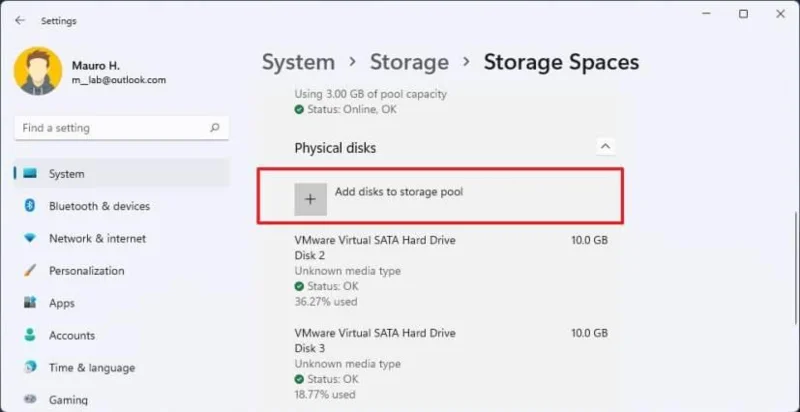
Task: Go to Storage in breadcrumb
Action: [x=409, y=62]
